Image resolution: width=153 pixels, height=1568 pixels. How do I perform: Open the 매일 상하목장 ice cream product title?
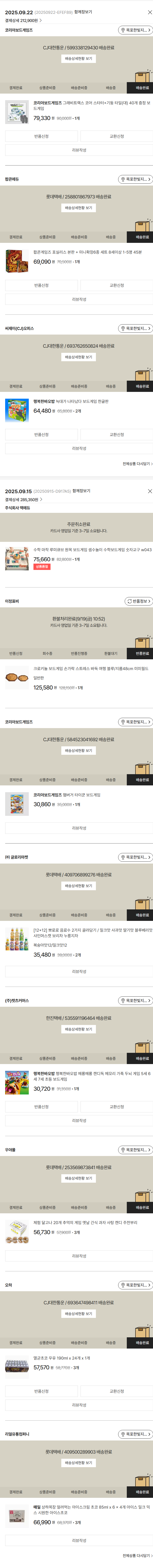click(91, 1507)
